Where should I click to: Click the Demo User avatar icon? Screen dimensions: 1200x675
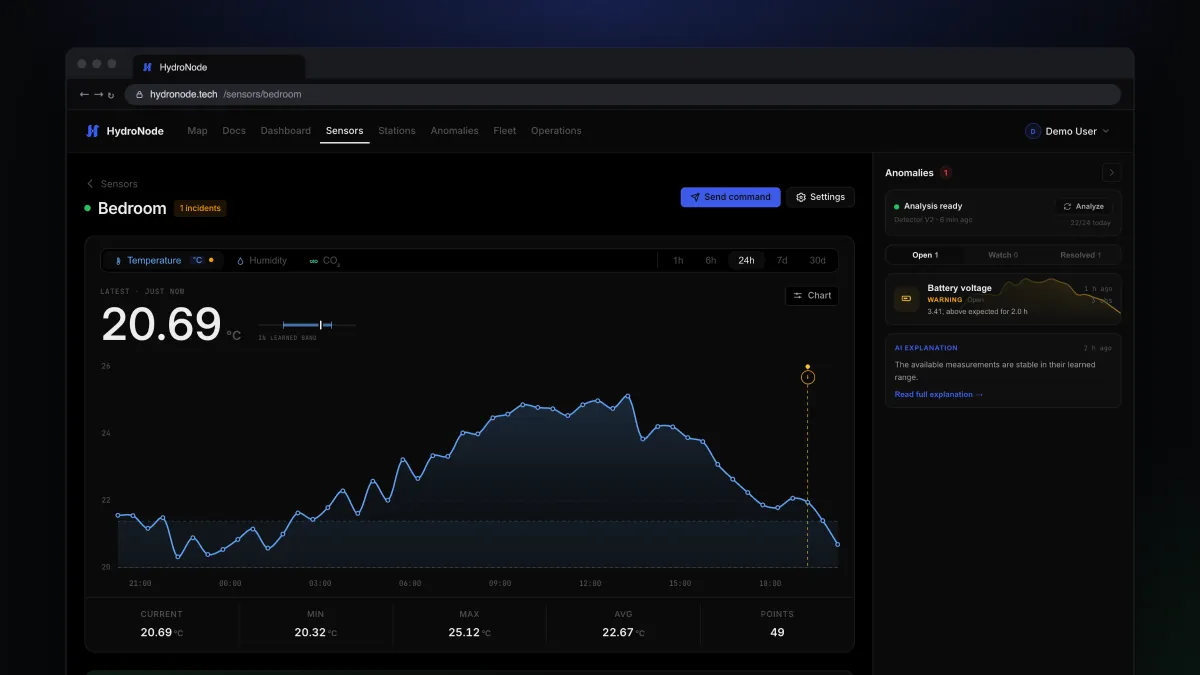pyautogui.click(x=1033, y=131)
